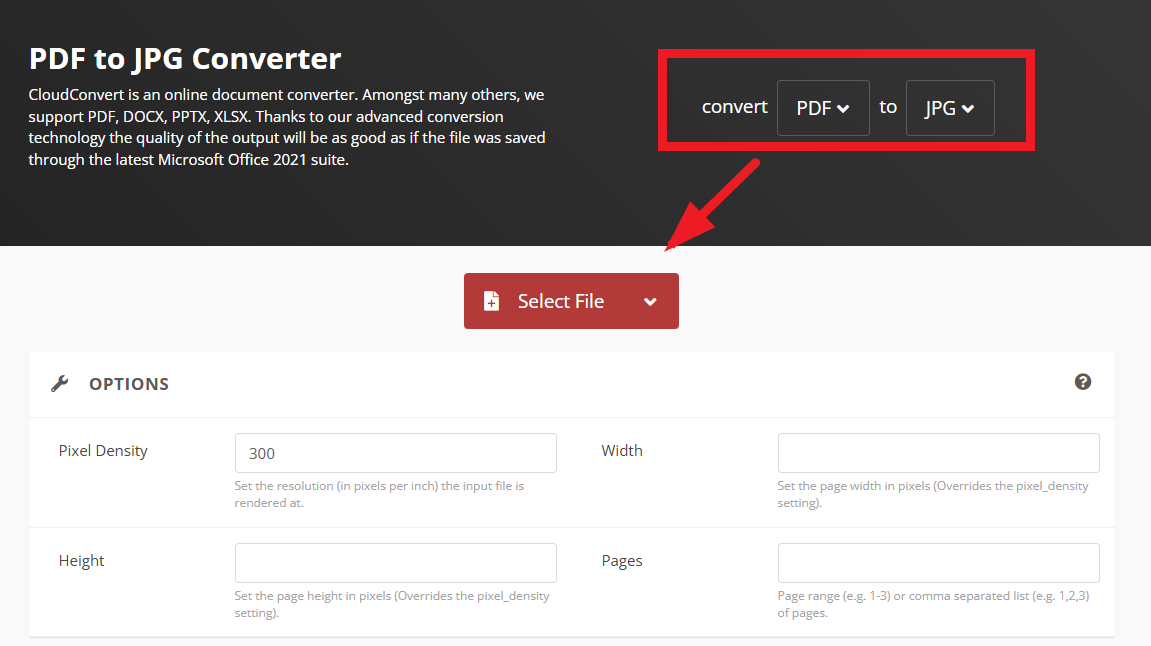Click the CloudConvert description paragraph
This screenshot has width=1151, height=646.
287,127
